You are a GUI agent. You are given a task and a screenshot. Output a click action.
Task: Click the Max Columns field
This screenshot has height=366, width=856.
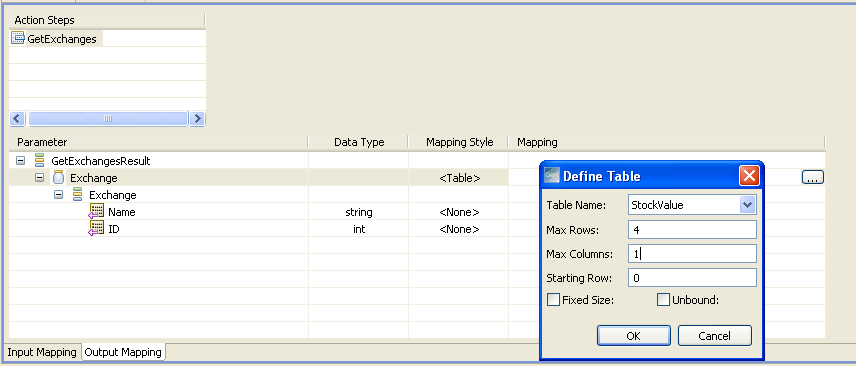click(692, 253)
